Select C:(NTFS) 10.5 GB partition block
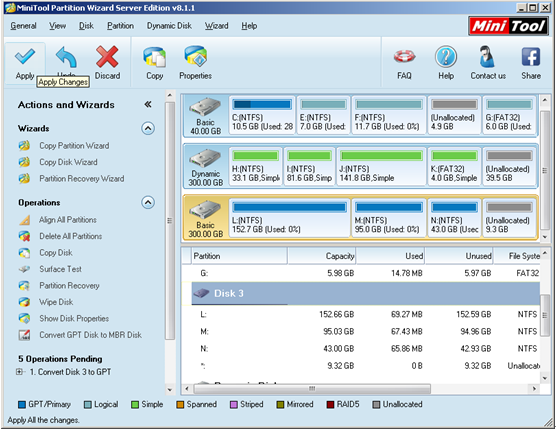Viewport: 556px width, 429px height. click(262, 115)
